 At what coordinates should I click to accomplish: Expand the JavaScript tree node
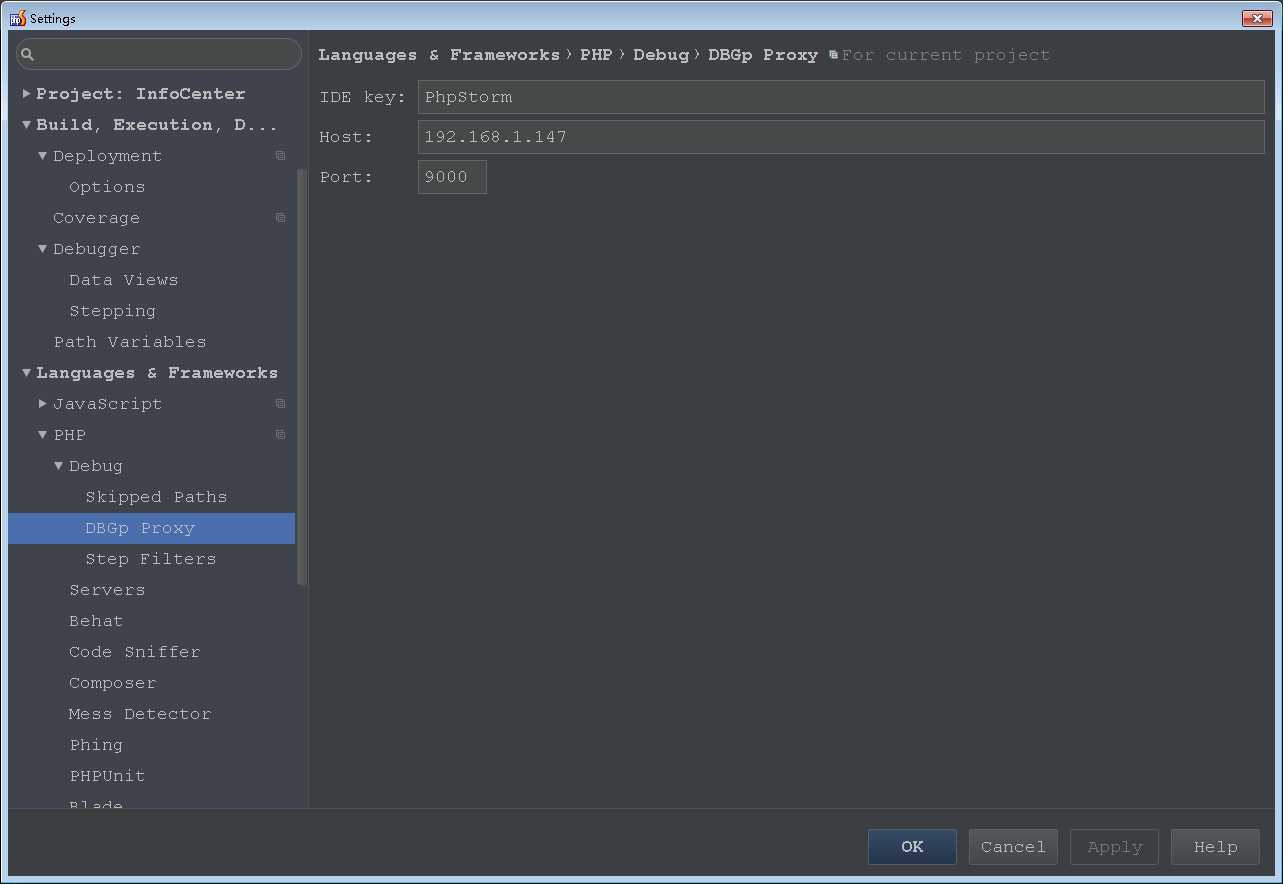[42, 404]
